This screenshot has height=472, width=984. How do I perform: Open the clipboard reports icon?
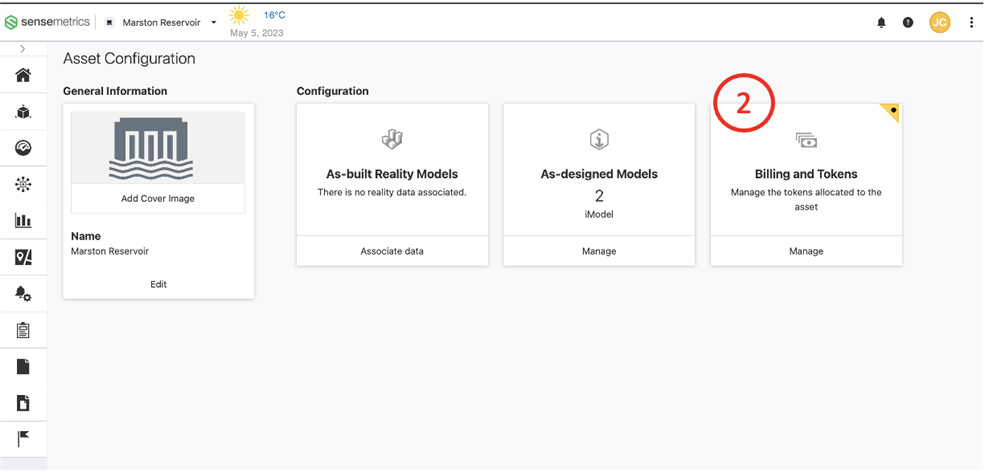click(23, 330)
